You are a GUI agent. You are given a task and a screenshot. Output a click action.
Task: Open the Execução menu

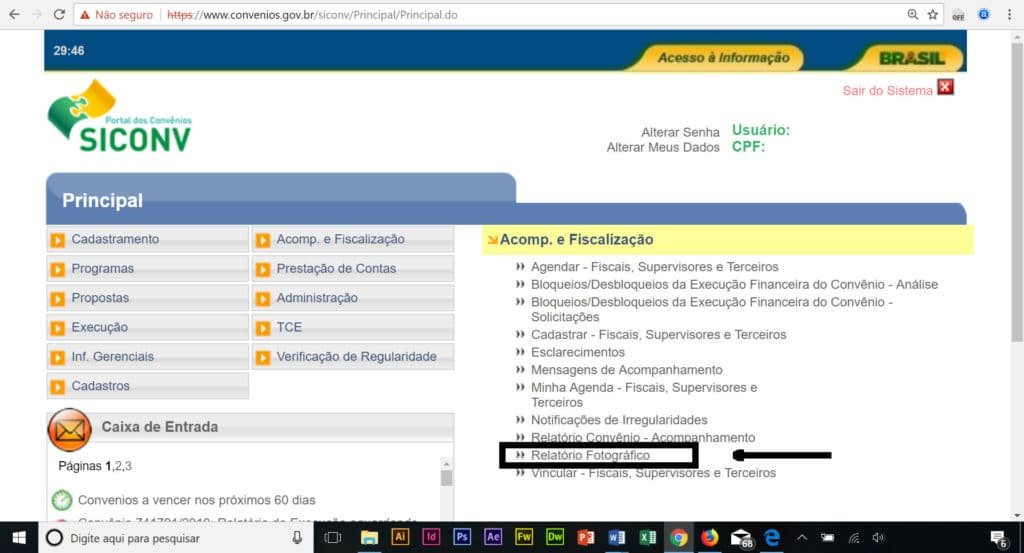click(x=148, y=327)
